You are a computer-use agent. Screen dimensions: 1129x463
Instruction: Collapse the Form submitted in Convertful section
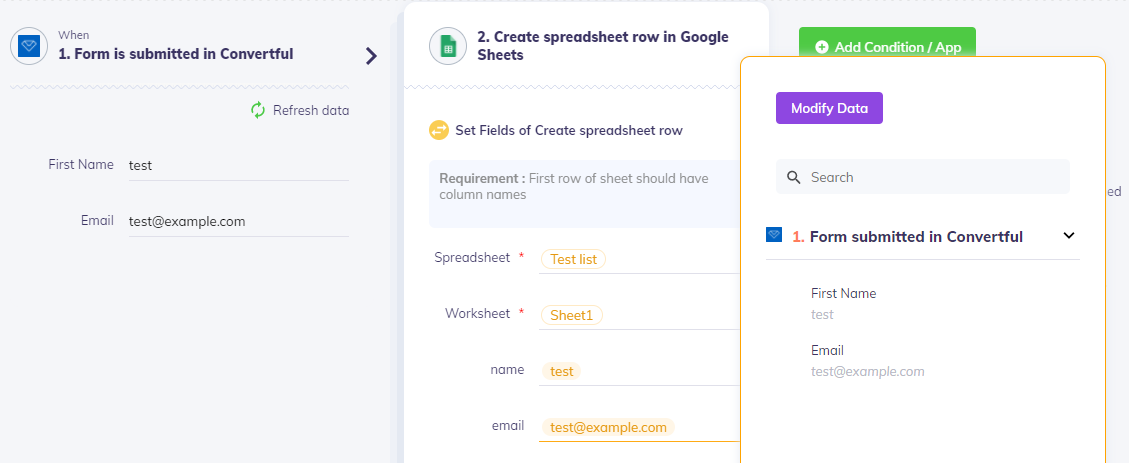pyautogui.click(x=1069, y=235)
